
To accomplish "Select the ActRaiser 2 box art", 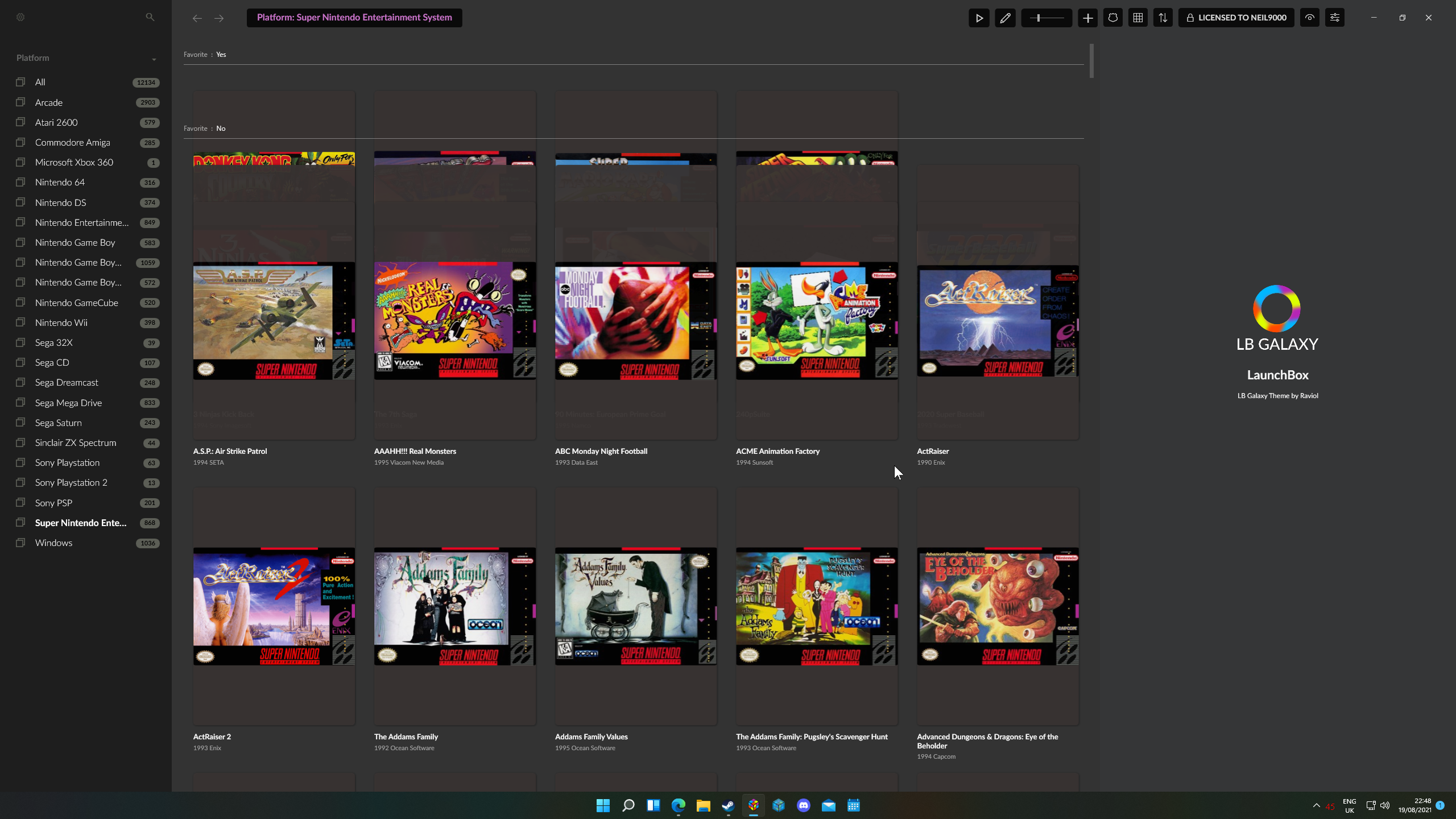I will pyautogui.click(x=274, y=606).
